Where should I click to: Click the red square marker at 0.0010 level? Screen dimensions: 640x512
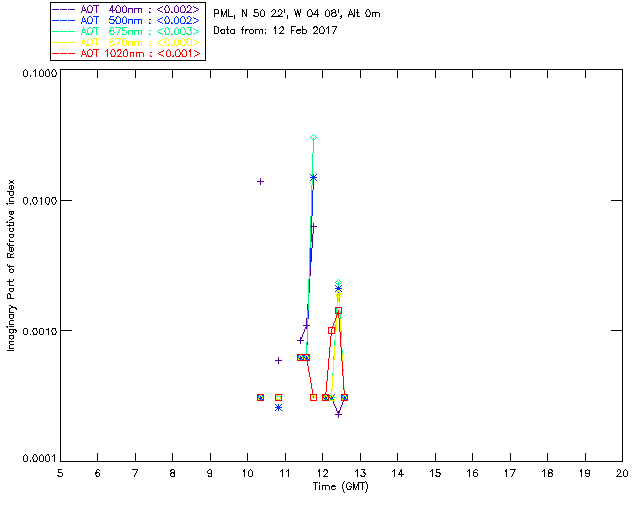point(331,331)
